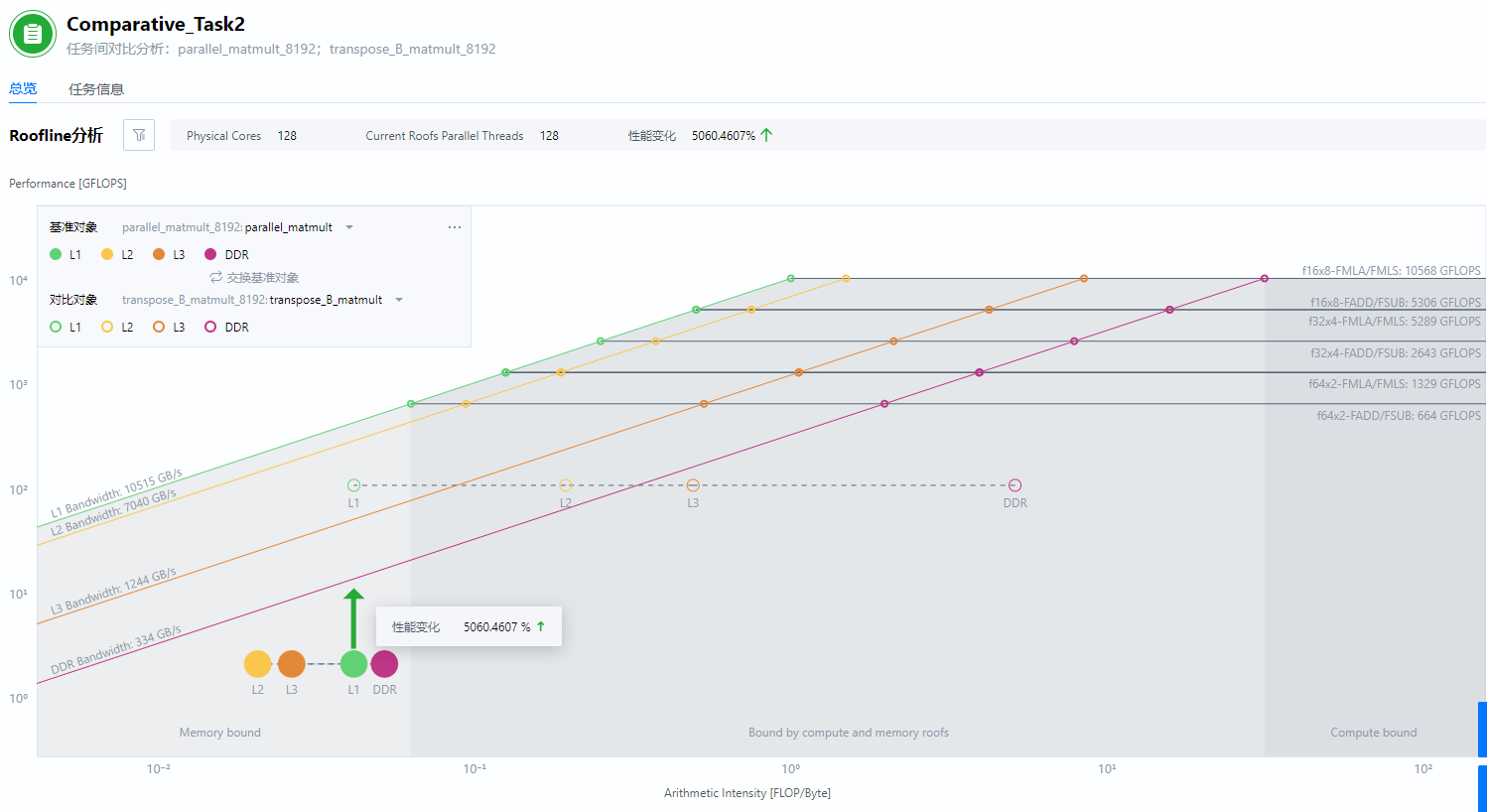The width and height of the screenshot is (1487, 812).
Task: Click the filled orange L3 baseline data point
Action: pos(292,664)
